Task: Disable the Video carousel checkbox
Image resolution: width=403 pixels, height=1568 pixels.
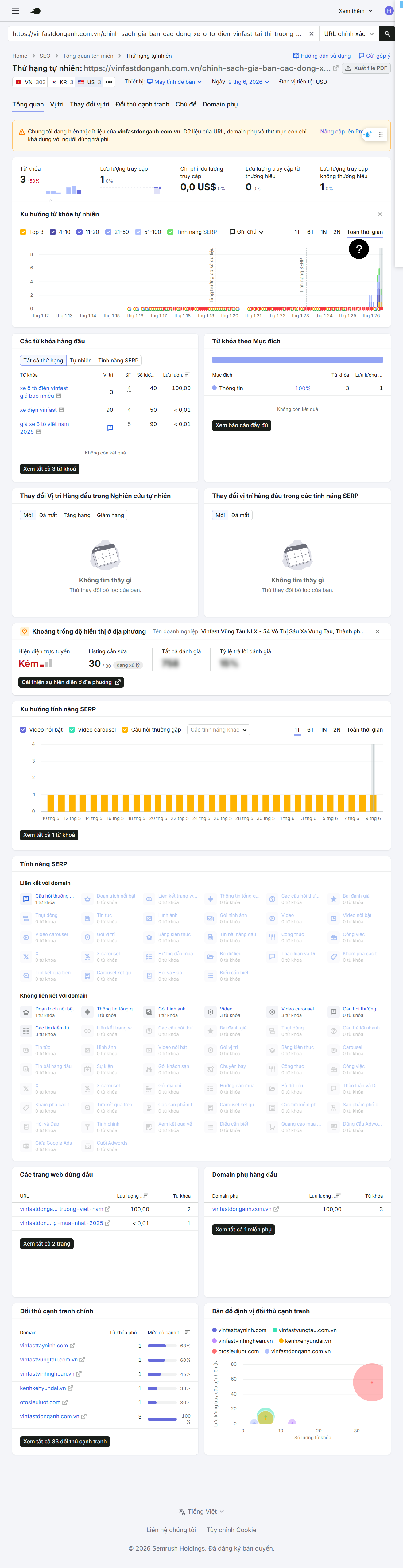Action: coord(72,730)
